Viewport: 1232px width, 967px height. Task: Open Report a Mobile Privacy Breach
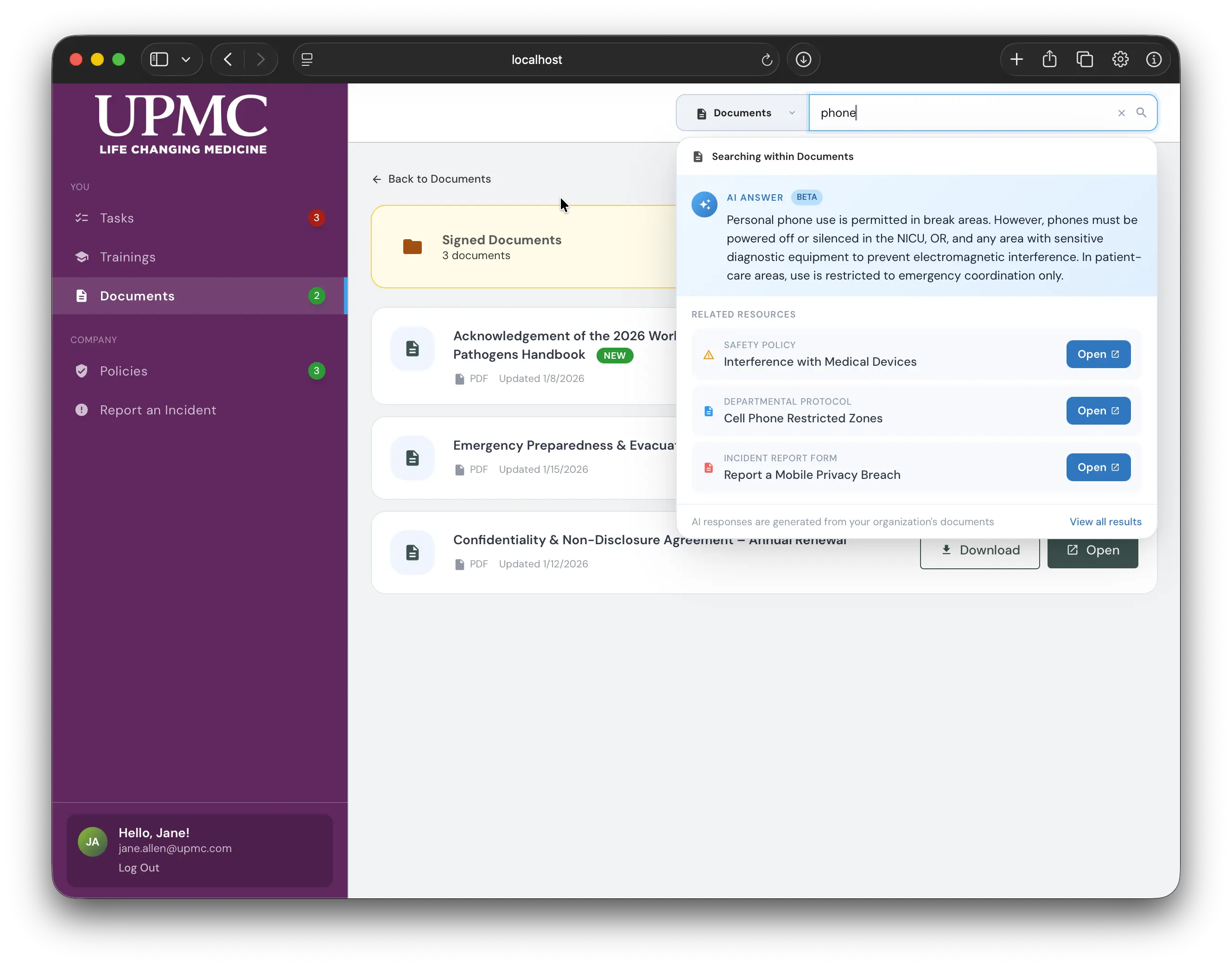(1098, 468)
